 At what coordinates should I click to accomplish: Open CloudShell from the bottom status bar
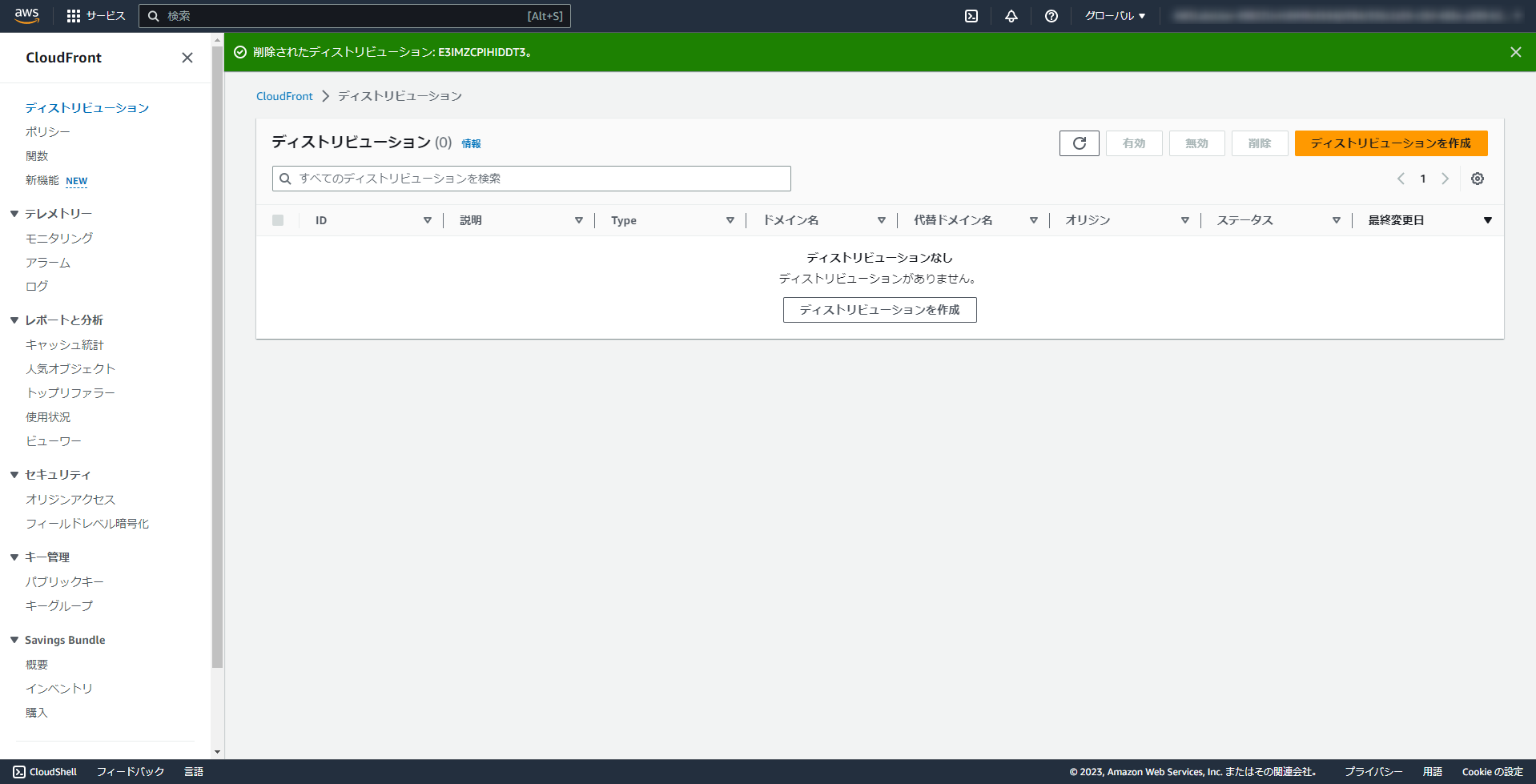coord(45,771)
